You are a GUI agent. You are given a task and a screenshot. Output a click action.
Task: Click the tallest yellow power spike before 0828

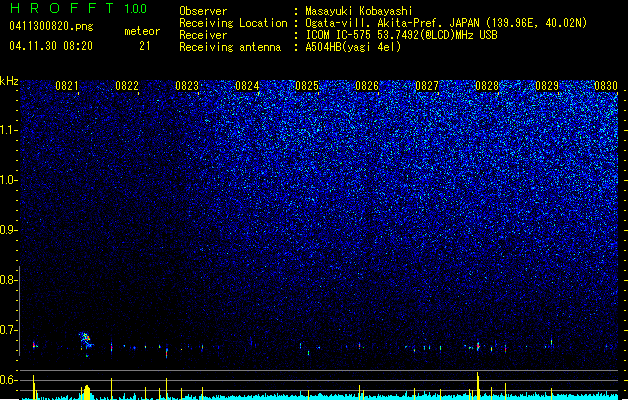pos(478,386)
